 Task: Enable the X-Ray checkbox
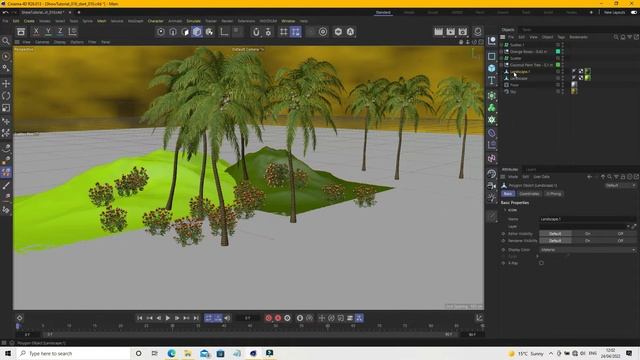pos(541,263)
